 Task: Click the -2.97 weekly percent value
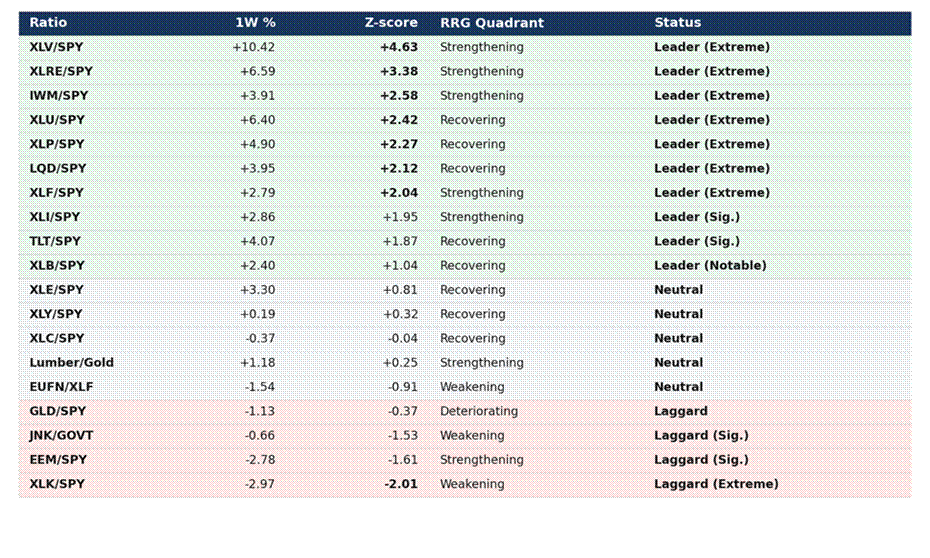point(260,484)
